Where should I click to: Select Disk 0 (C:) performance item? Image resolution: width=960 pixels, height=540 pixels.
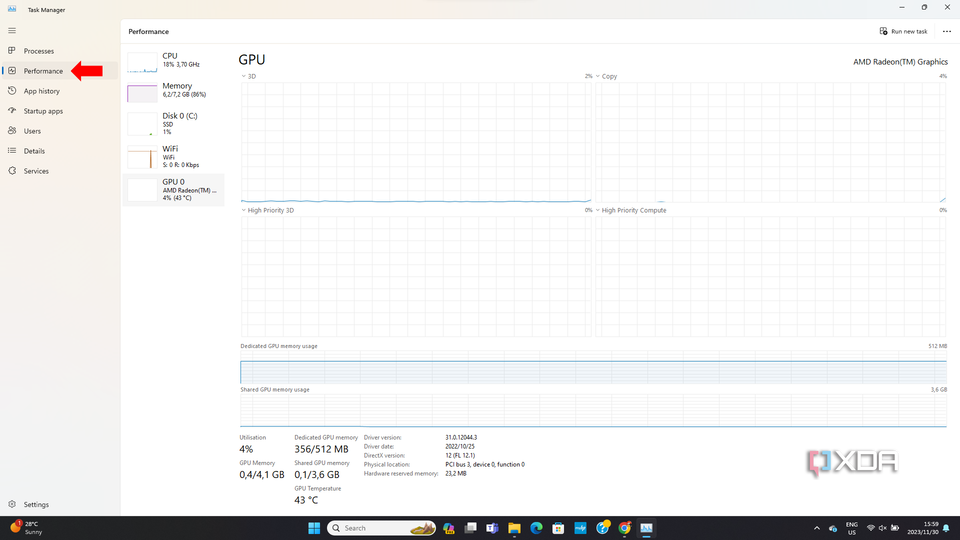pyautogui.click(x=174, y=124)
